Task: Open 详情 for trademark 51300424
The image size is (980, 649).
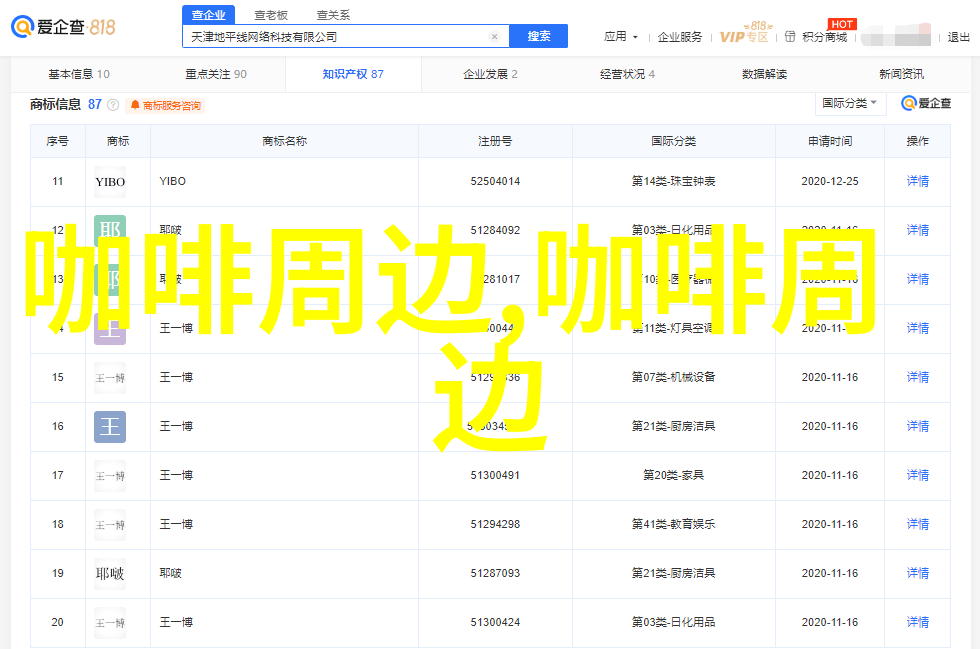Action: click(918, 622)
